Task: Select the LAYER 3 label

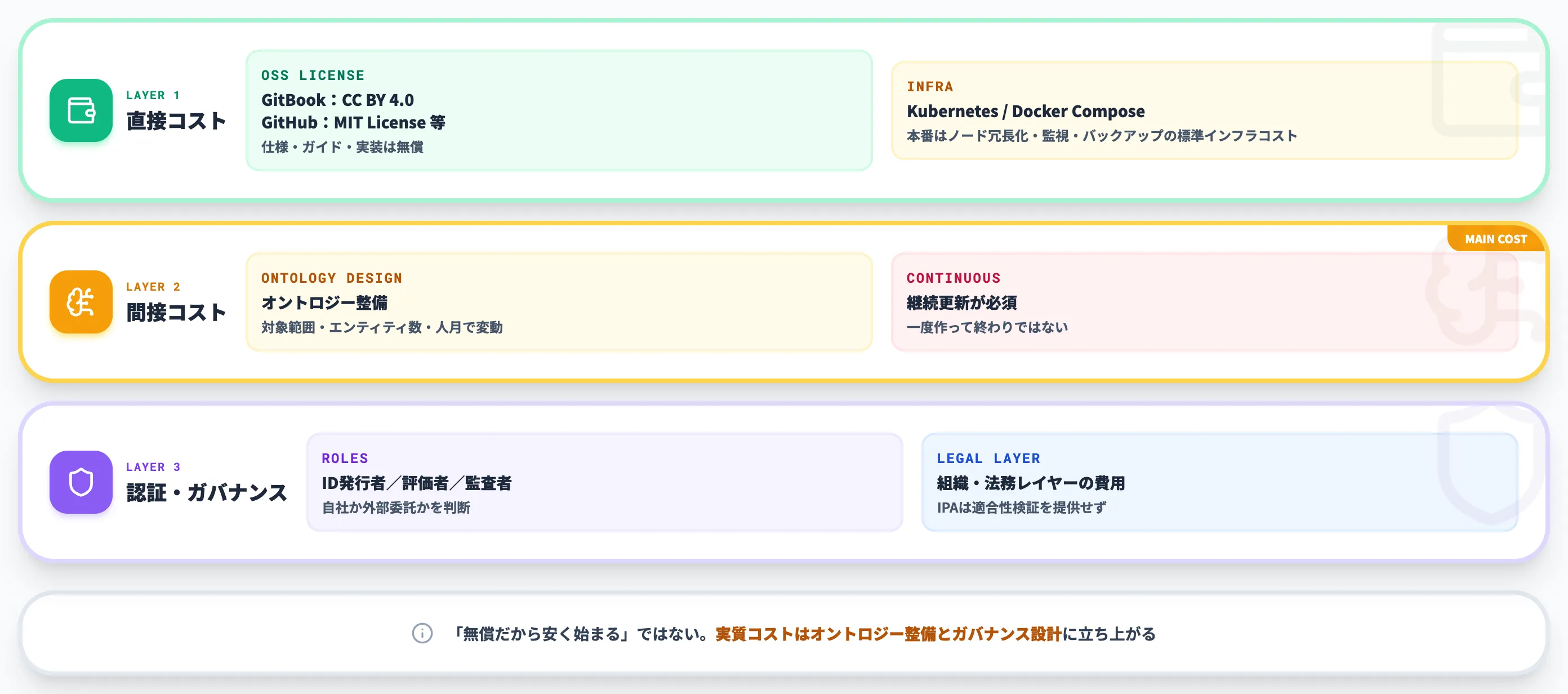Action: [153, 467]
